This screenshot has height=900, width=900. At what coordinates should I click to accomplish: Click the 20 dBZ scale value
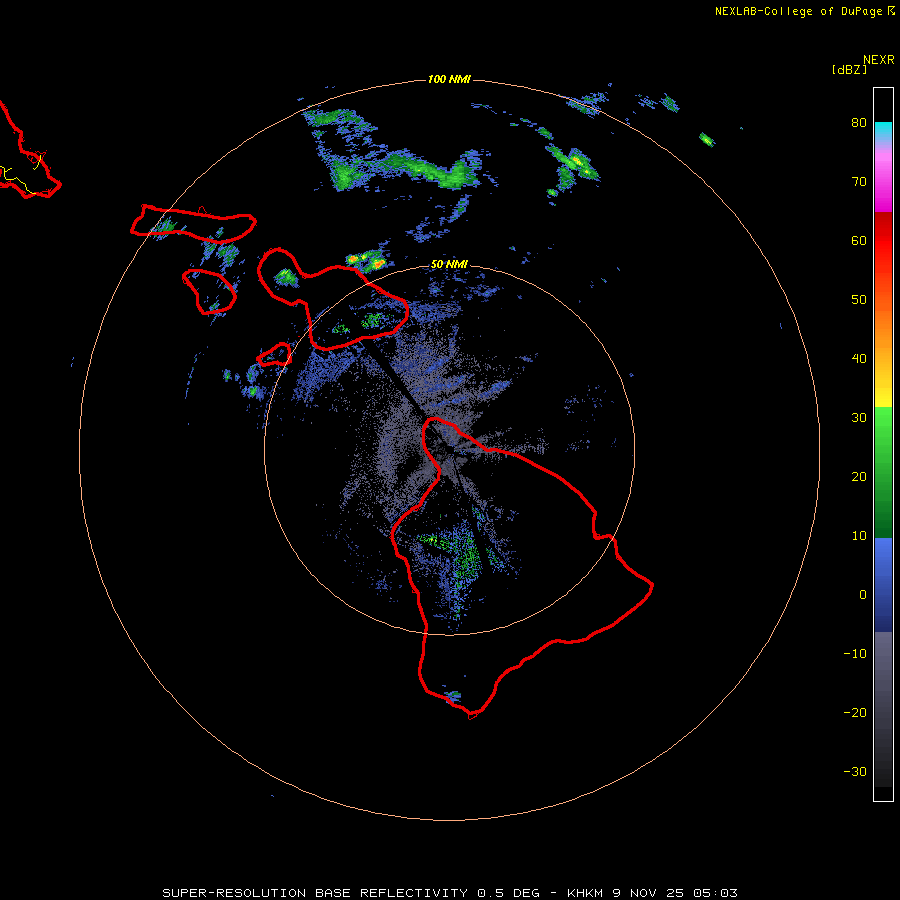click(x=859, y=477)
